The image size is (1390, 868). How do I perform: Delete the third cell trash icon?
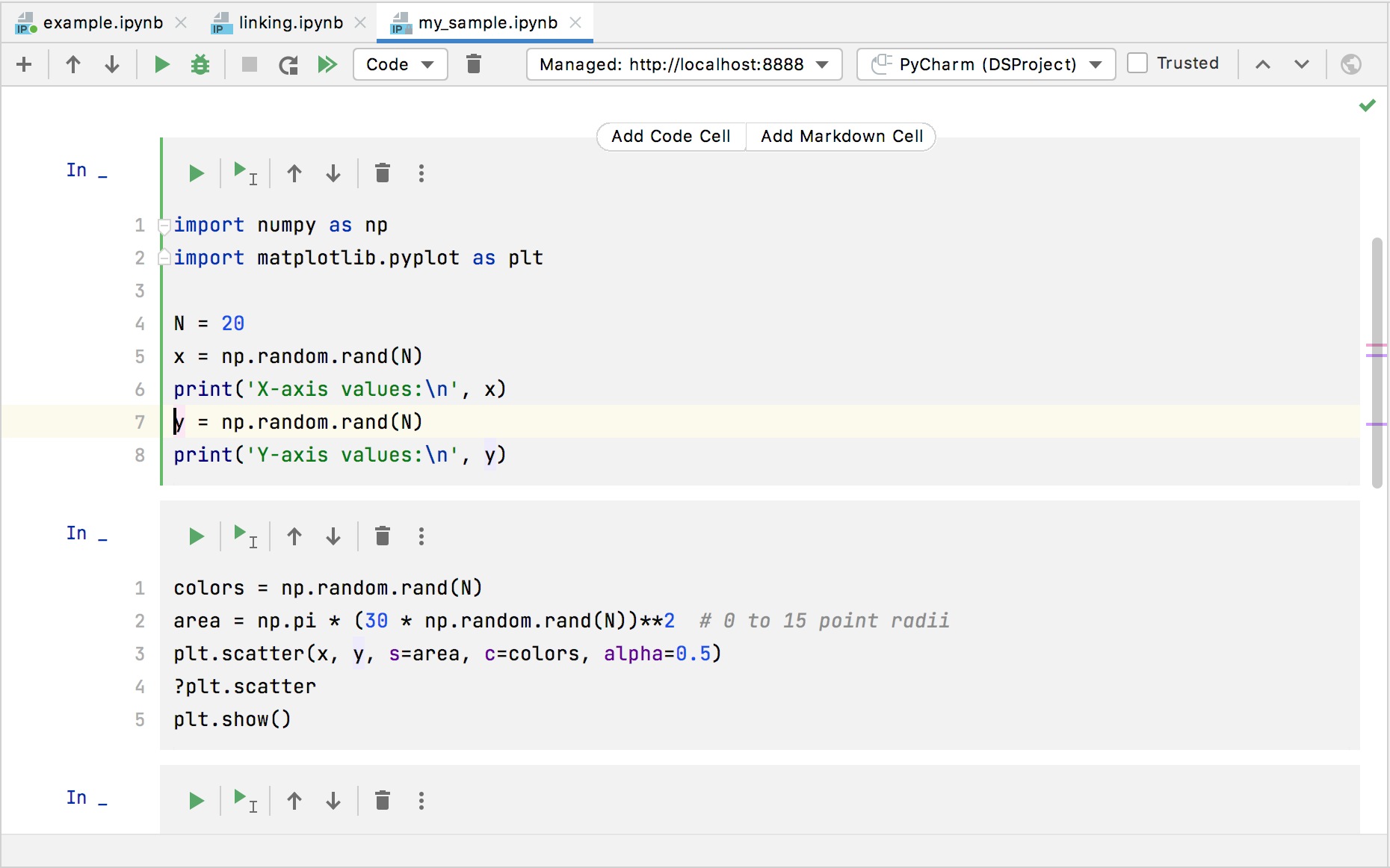(x=383, y=801)
